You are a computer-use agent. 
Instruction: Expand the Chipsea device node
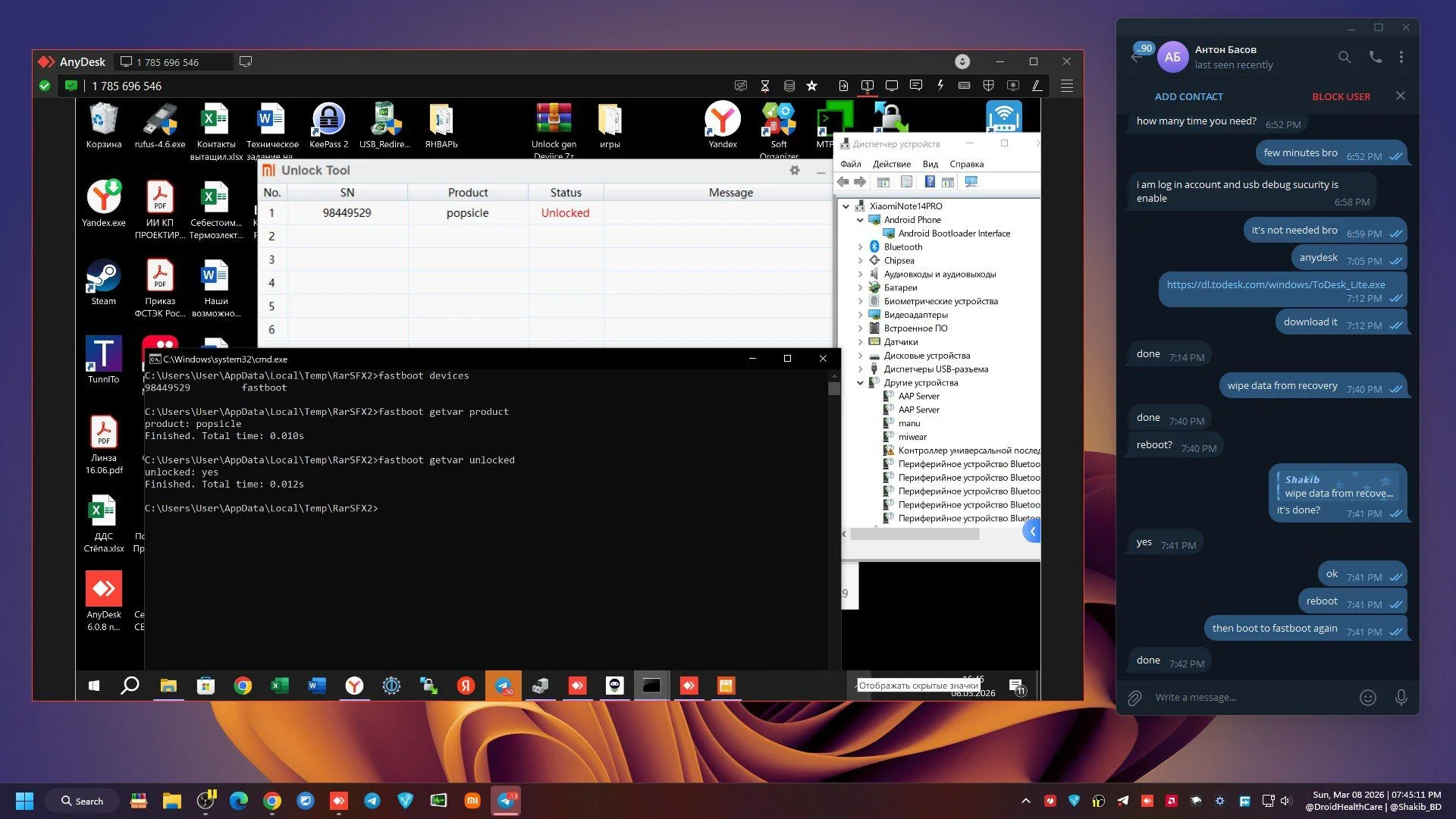(x=860, y=261)
